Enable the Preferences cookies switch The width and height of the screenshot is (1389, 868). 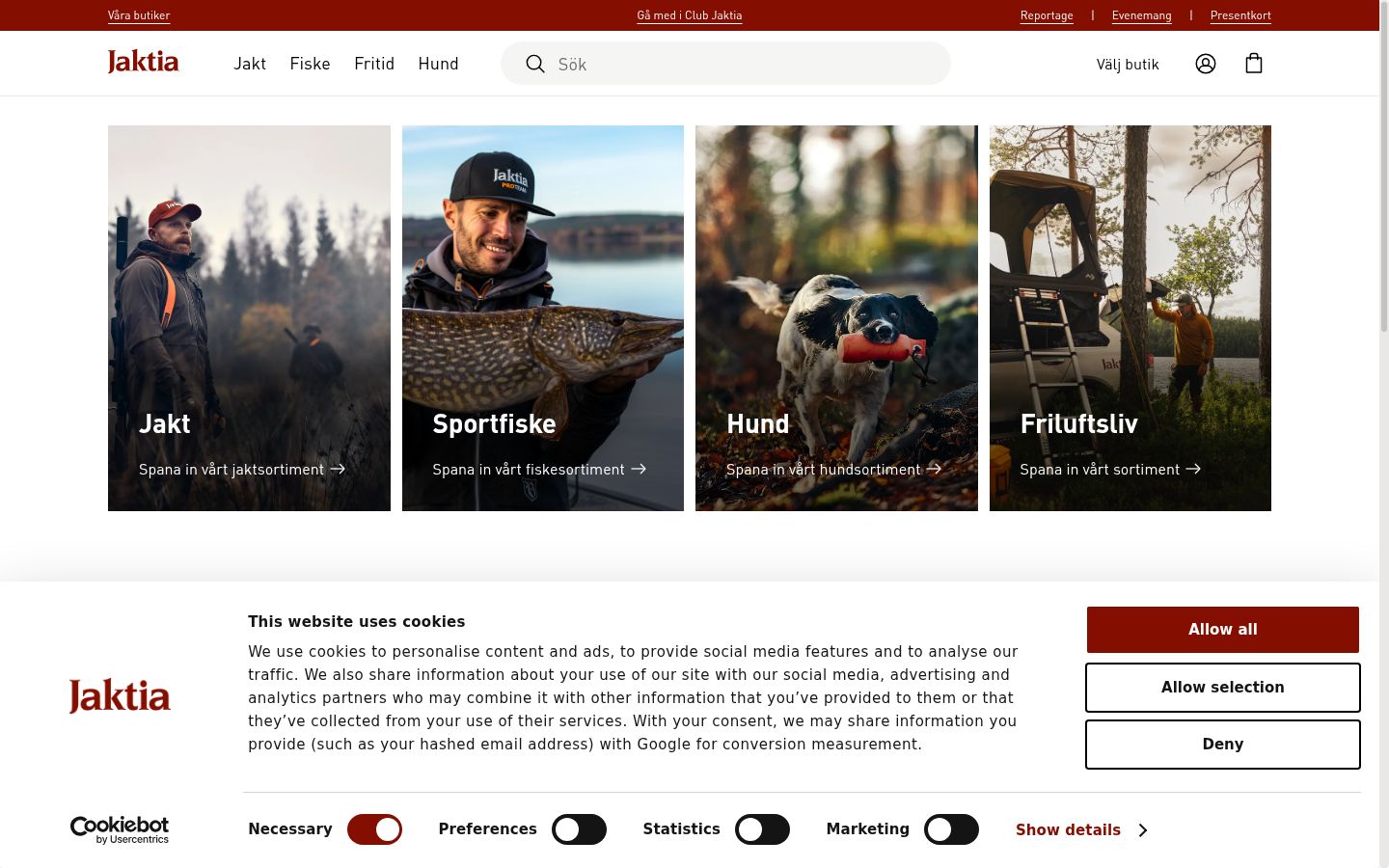click(x=579, y=829)
